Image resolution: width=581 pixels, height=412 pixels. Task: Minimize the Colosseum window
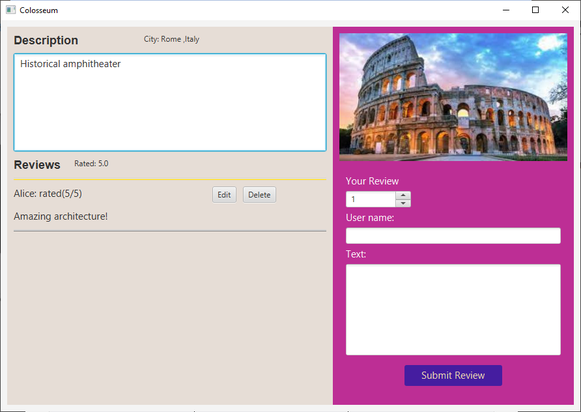tap(506, 10)
